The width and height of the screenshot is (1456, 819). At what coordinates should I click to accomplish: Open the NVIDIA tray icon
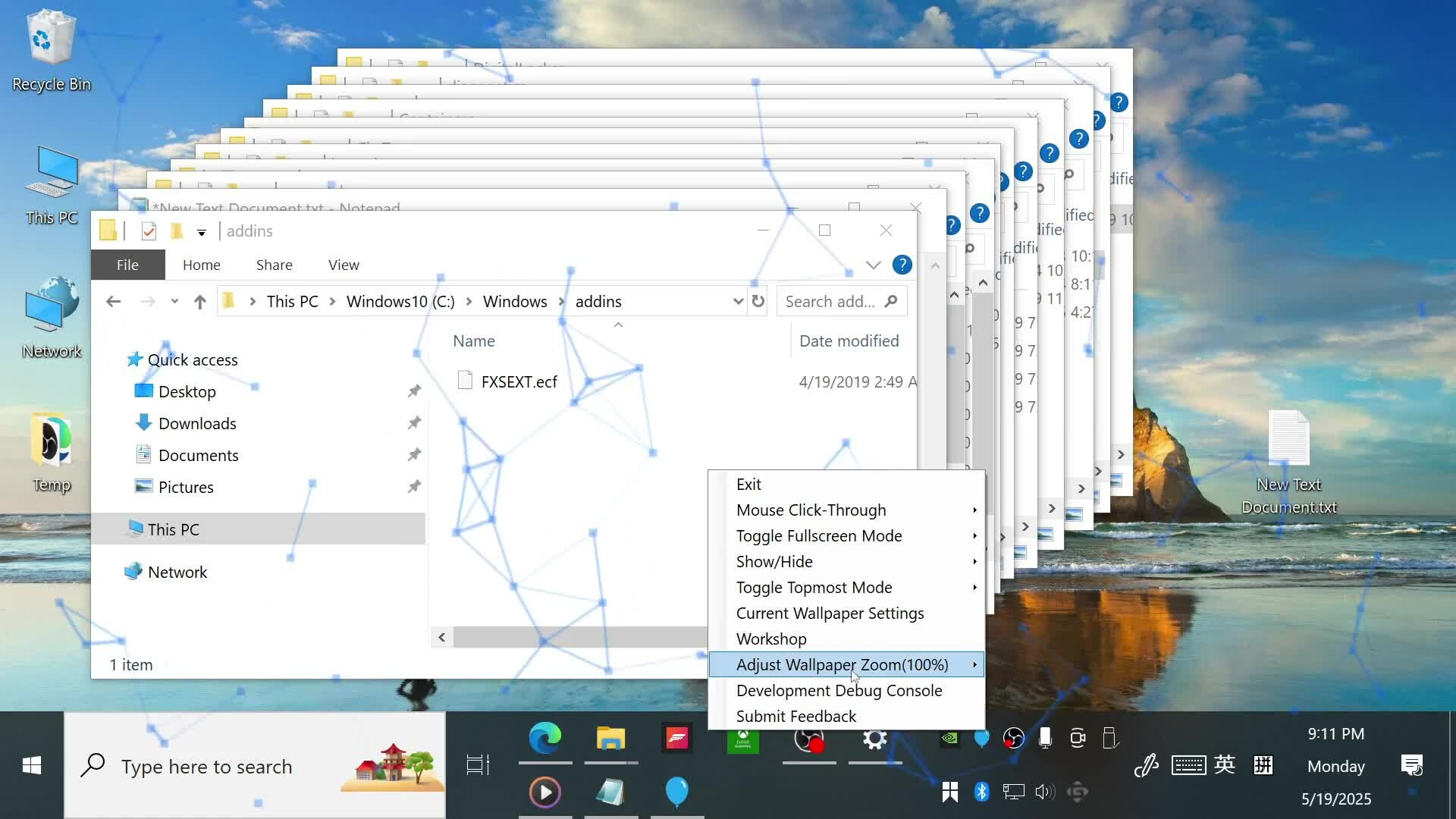(949, 737)
